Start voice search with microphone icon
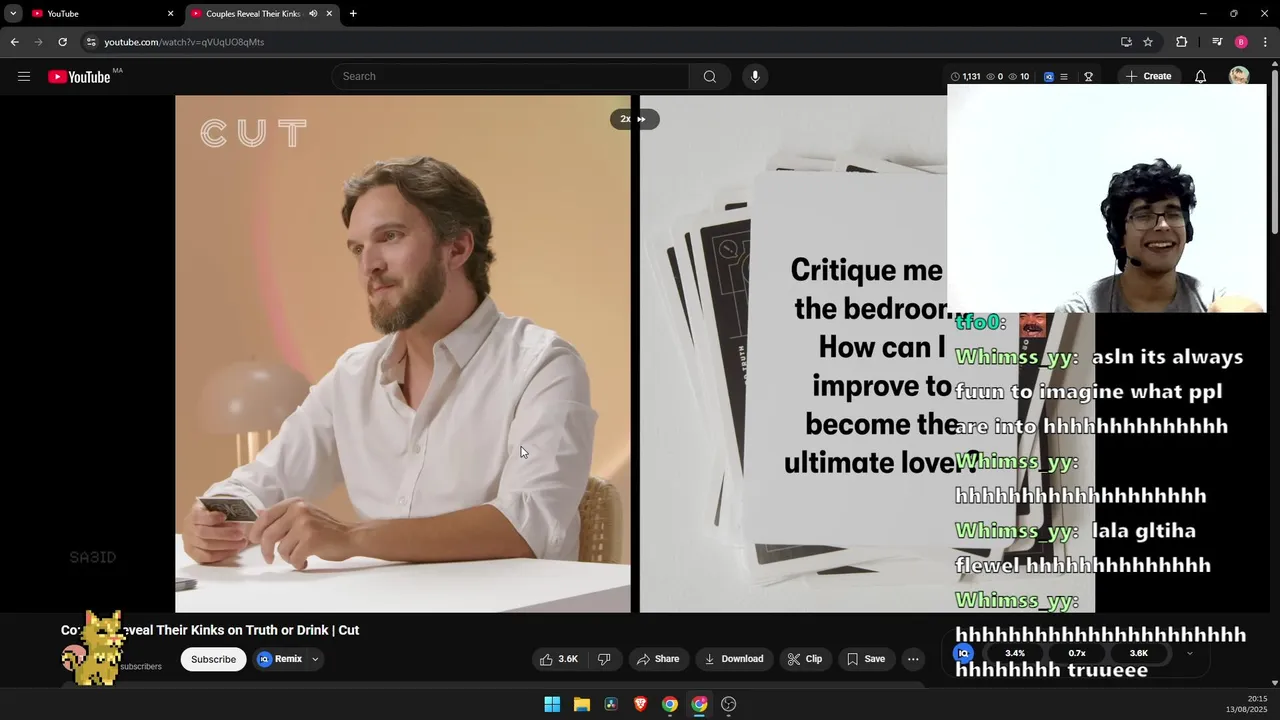Image resolution: width=1280 pixels, height=720 pixels. click(755, 76)
